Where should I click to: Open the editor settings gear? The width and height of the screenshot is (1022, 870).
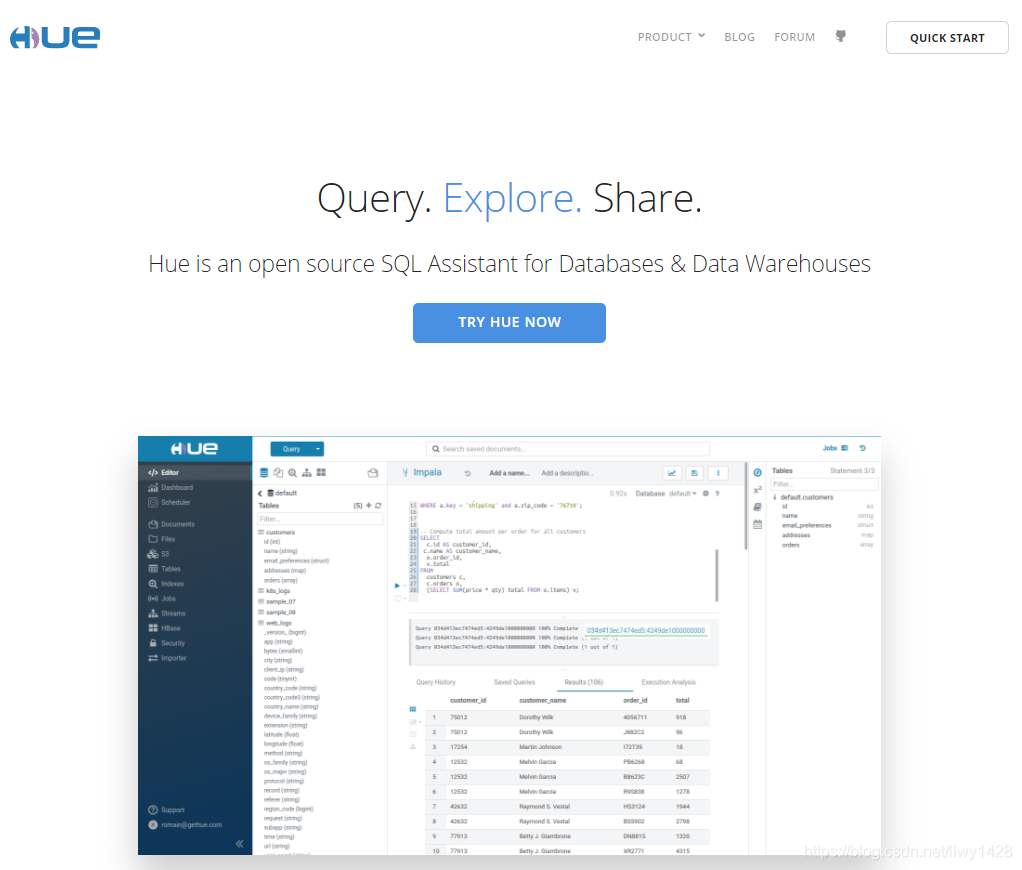coord(706,494)
